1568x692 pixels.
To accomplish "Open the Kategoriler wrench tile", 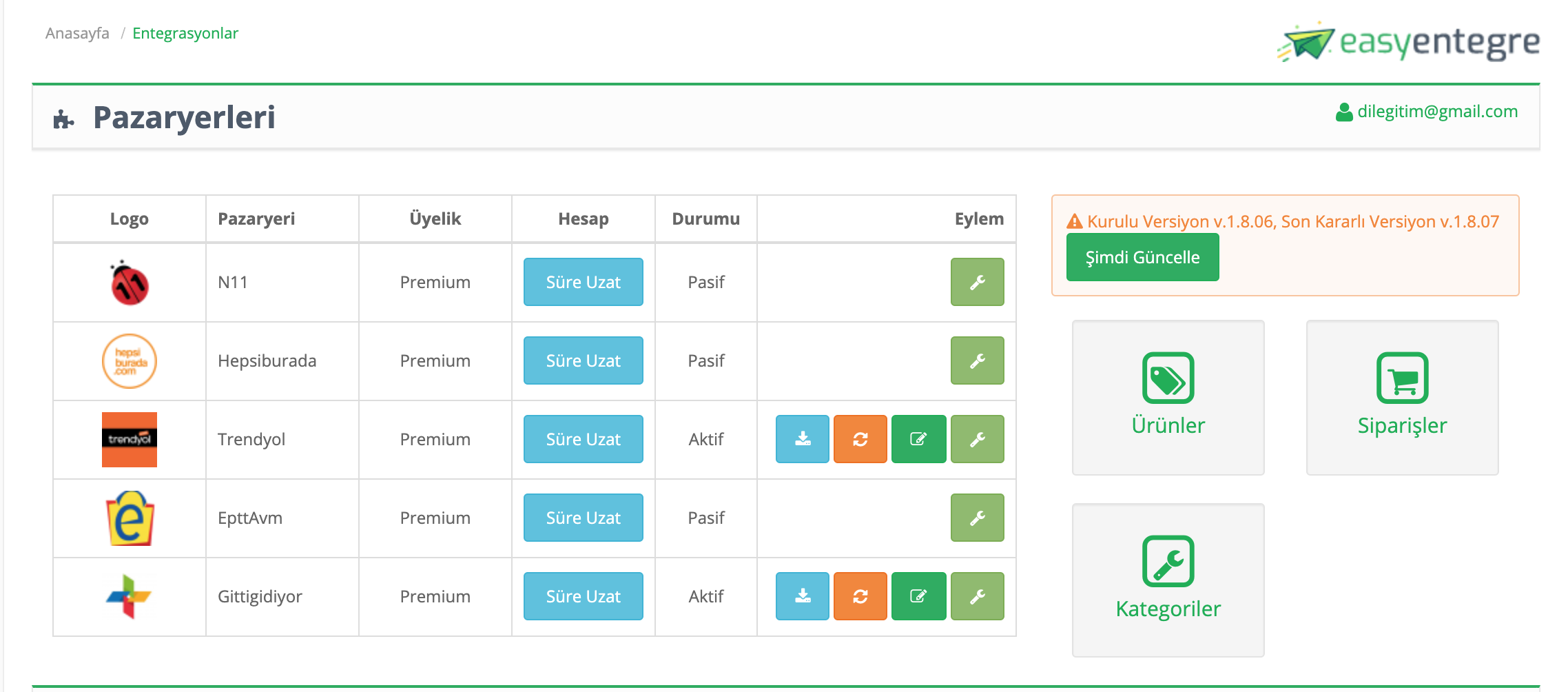I will [x=1168, y=580].
